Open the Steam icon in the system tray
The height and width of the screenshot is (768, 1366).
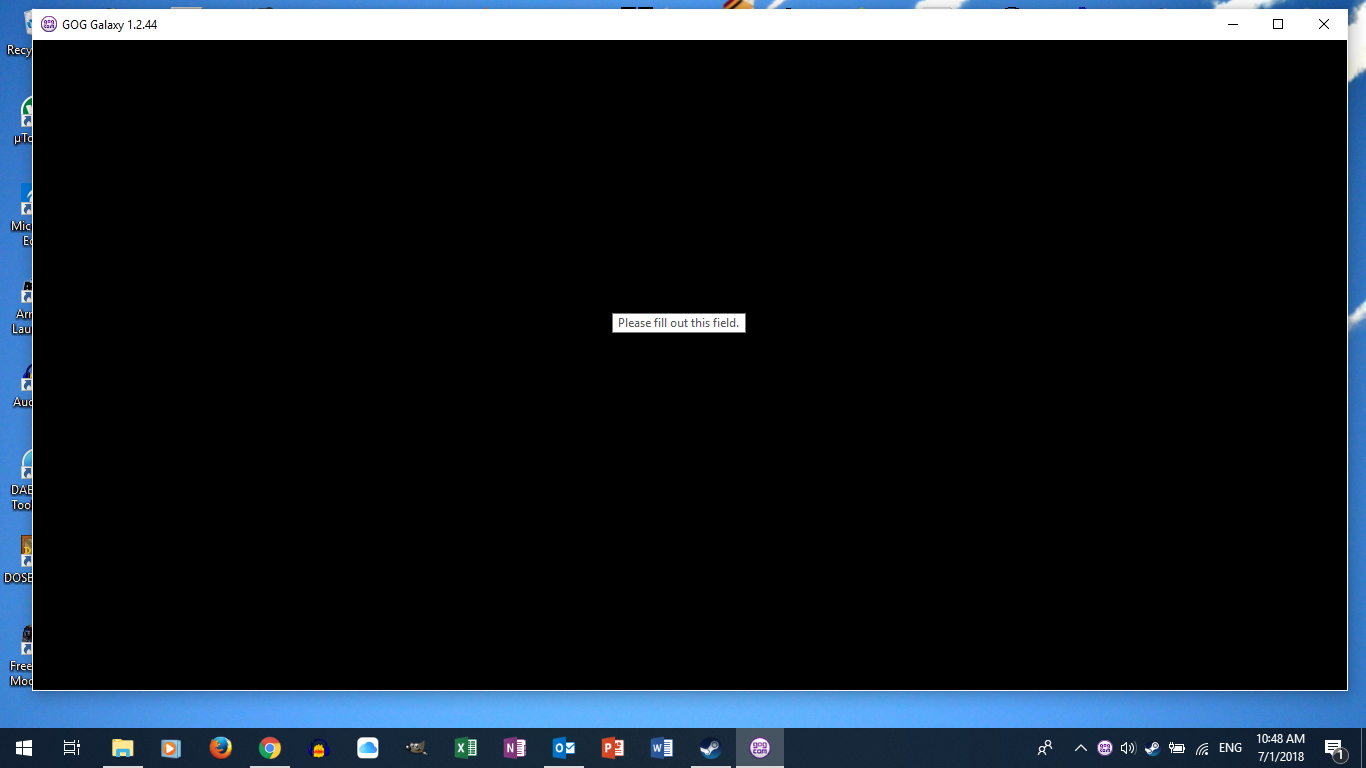point(1152,748)
